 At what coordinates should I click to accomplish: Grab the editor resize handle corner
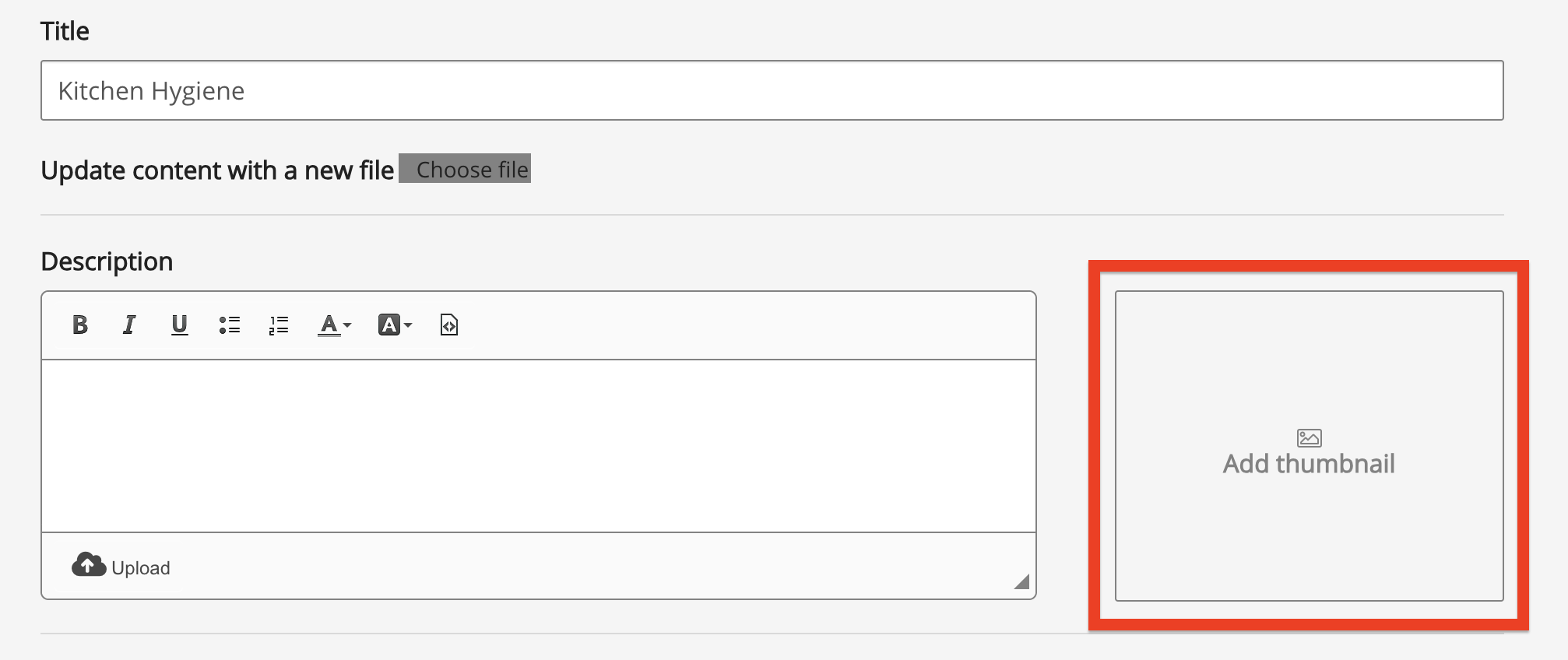click(1022, 582)
